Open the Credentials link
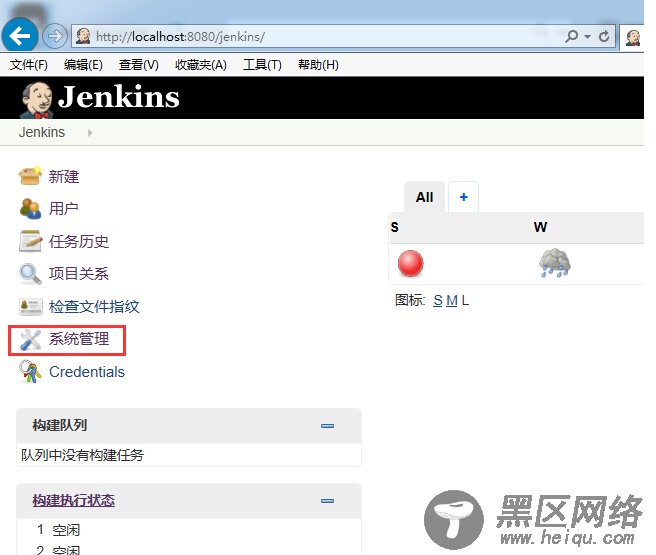The width and height of the screenshot is (656, 555). (87, 372)
